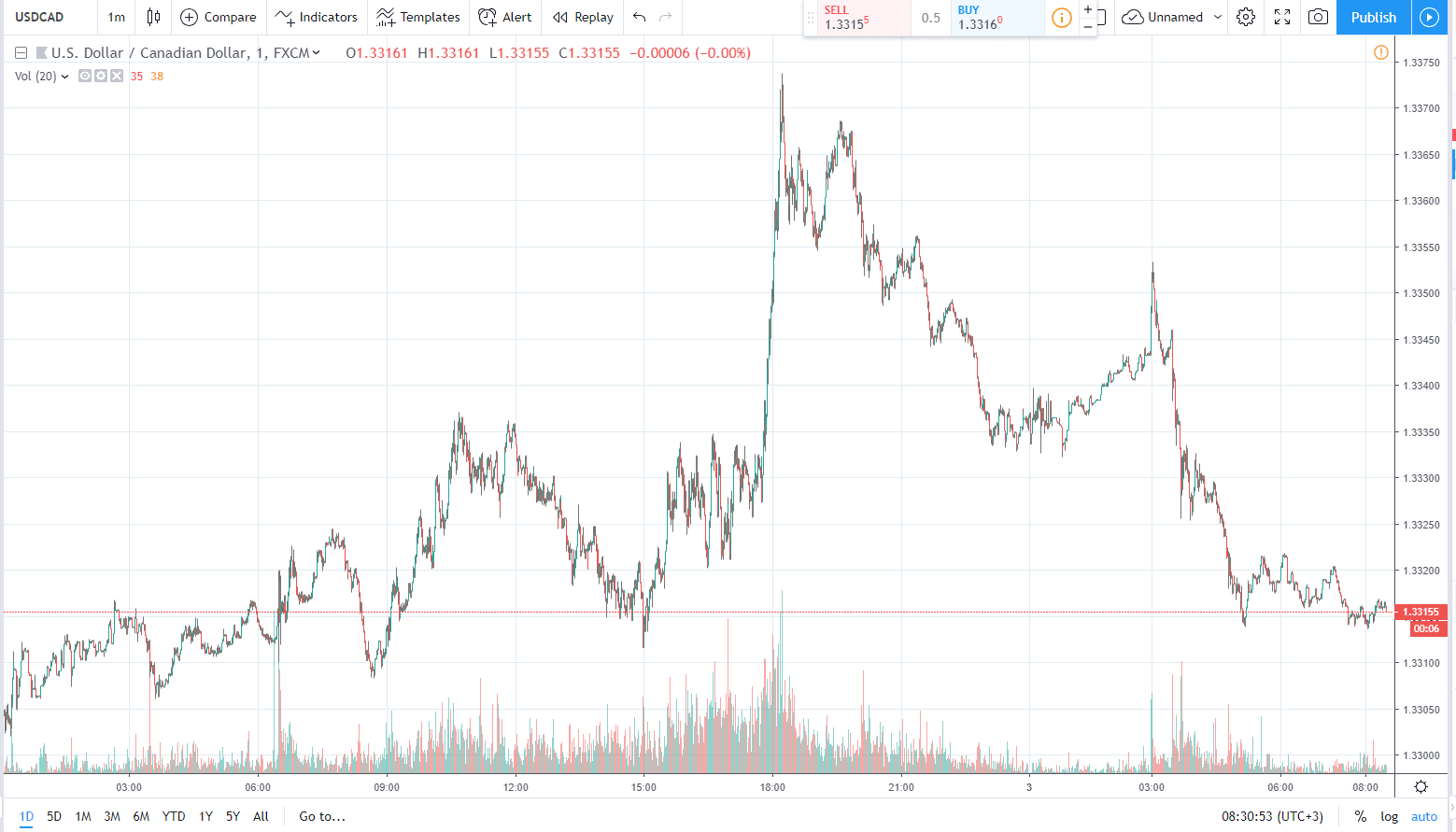Click the orange warning icon above price scale
Screen dimensions: 1456x832
point(1380,52)
